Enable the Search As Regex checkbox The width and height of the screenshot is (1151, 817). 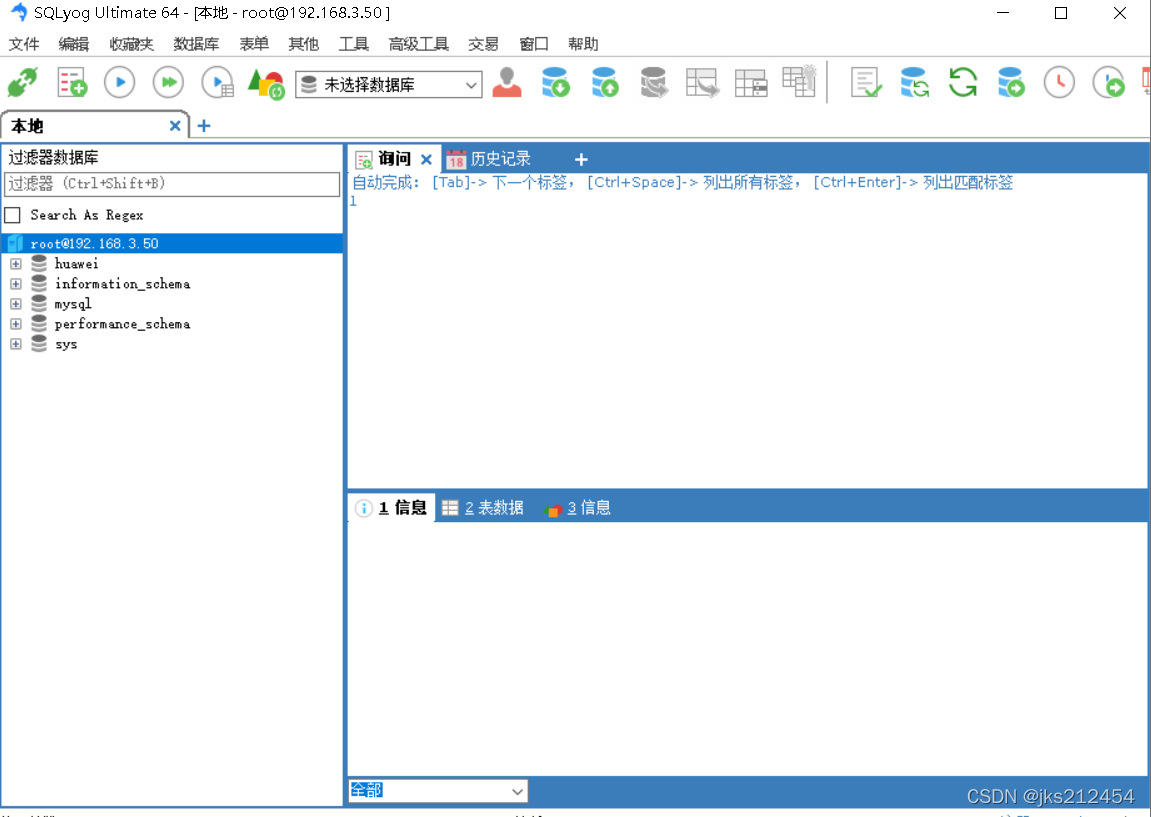(12, 215)
